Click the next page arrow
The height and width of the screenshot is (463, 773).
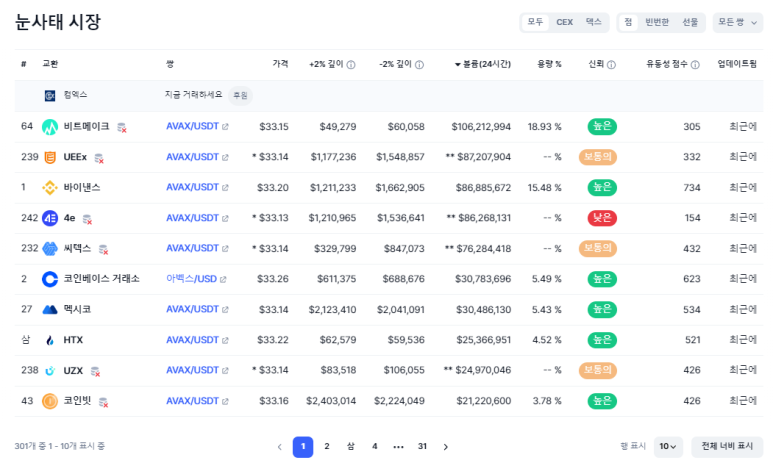coord(446,447)
